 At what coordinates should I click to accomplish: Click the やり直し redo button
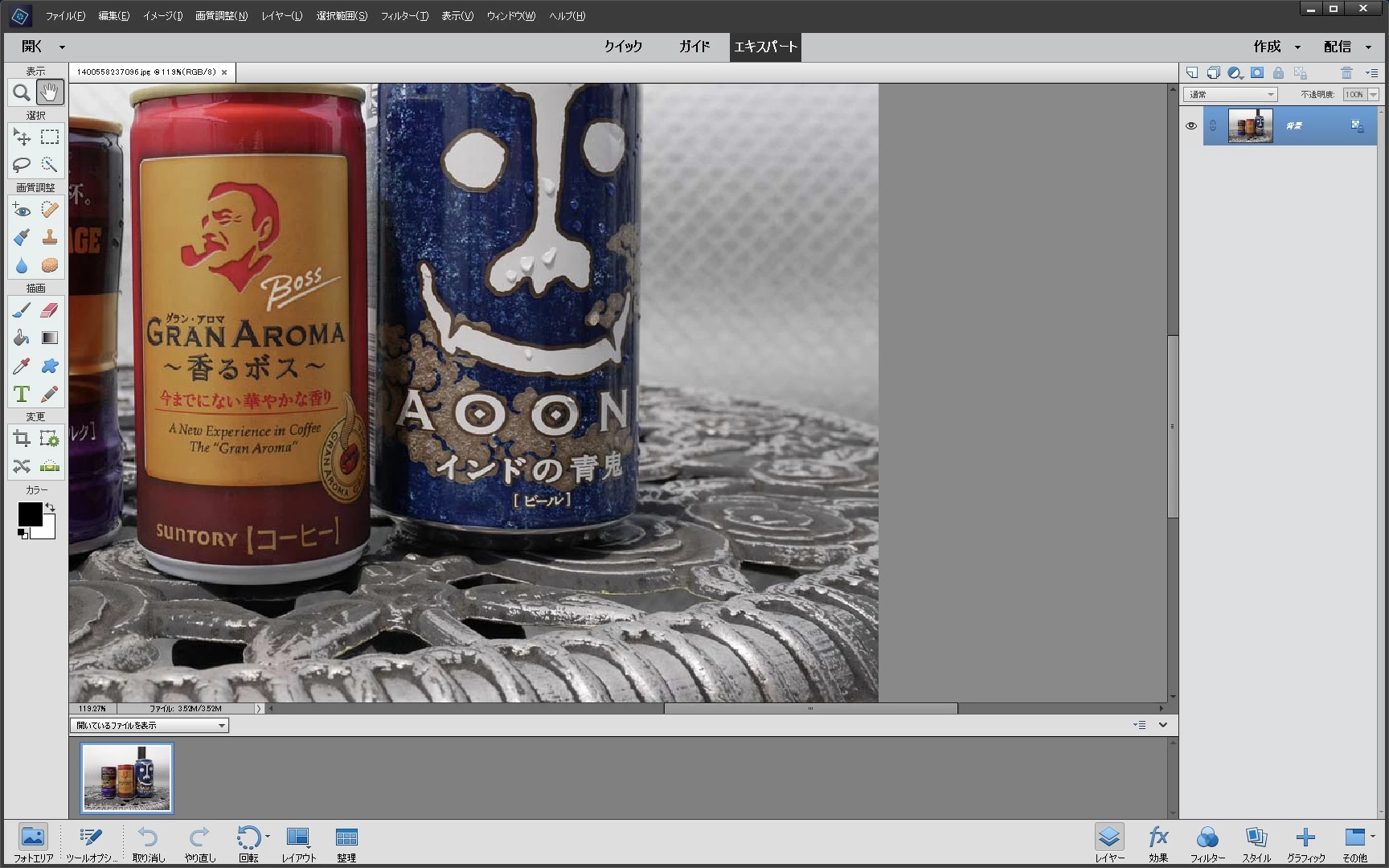pyautogui.click(x=200, y=843)
